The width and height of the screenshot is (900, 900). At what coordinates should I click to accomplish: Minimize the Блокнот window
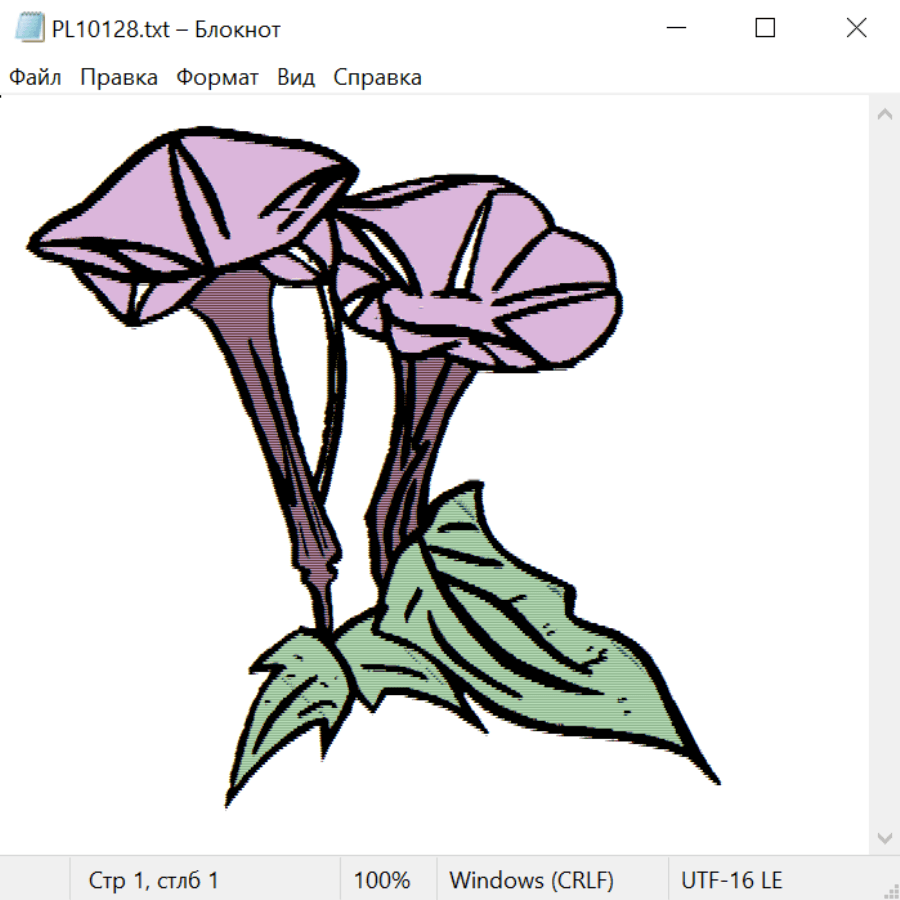pos(674,29)
